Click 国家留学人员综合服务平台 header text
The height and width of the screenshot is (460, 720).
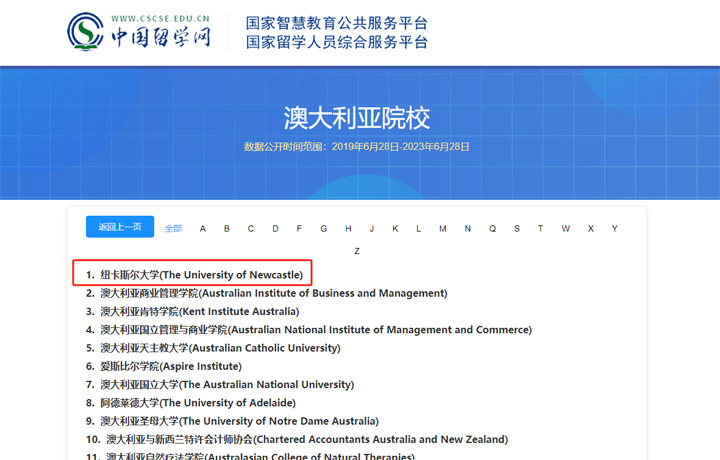click(337, 42)
